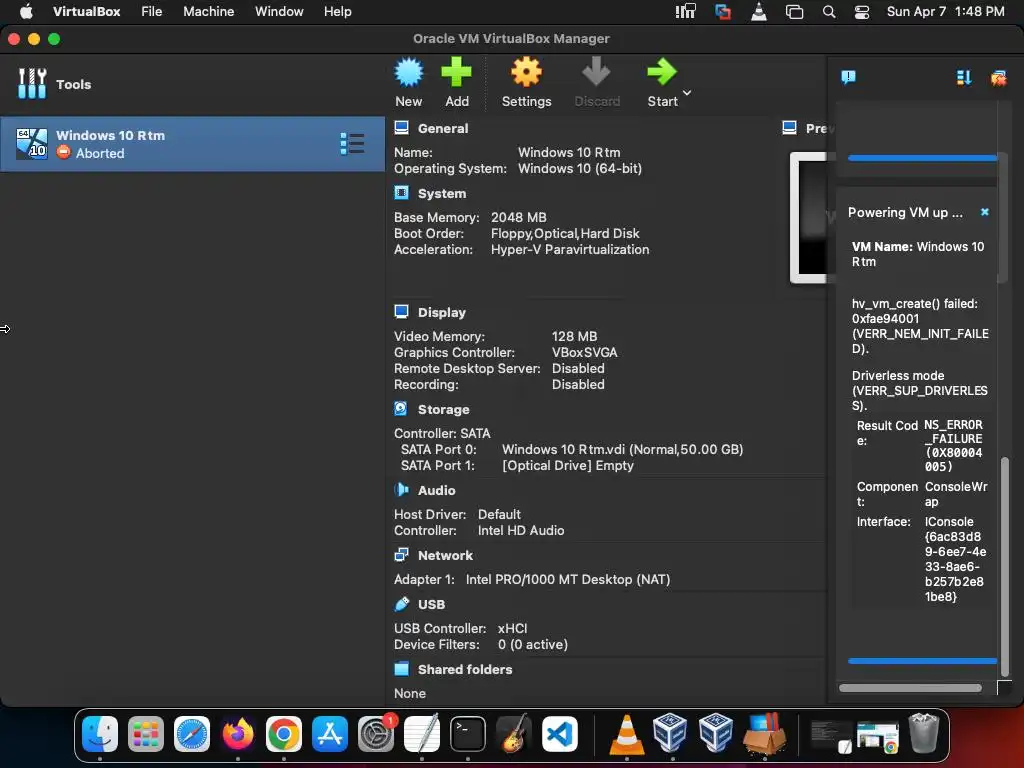Image resolution: width=1024 pixels, height=768 pixels.
Task: Open Spotlight search in menu bar
Action: tap(829, 12)
